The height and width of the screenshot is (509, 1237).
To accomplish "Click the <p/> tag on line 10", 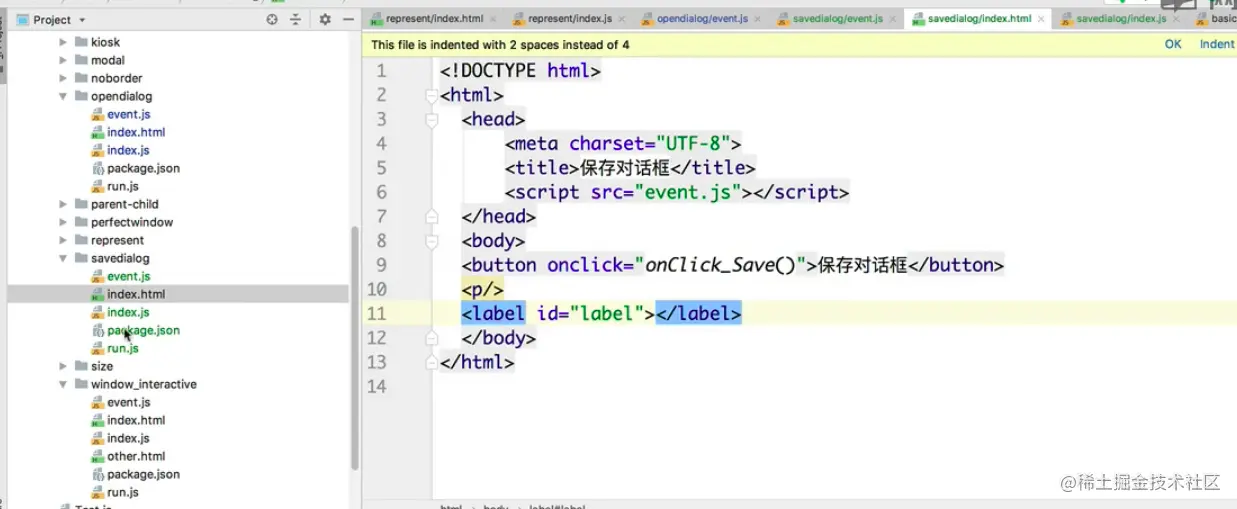I will click(484, 290).
